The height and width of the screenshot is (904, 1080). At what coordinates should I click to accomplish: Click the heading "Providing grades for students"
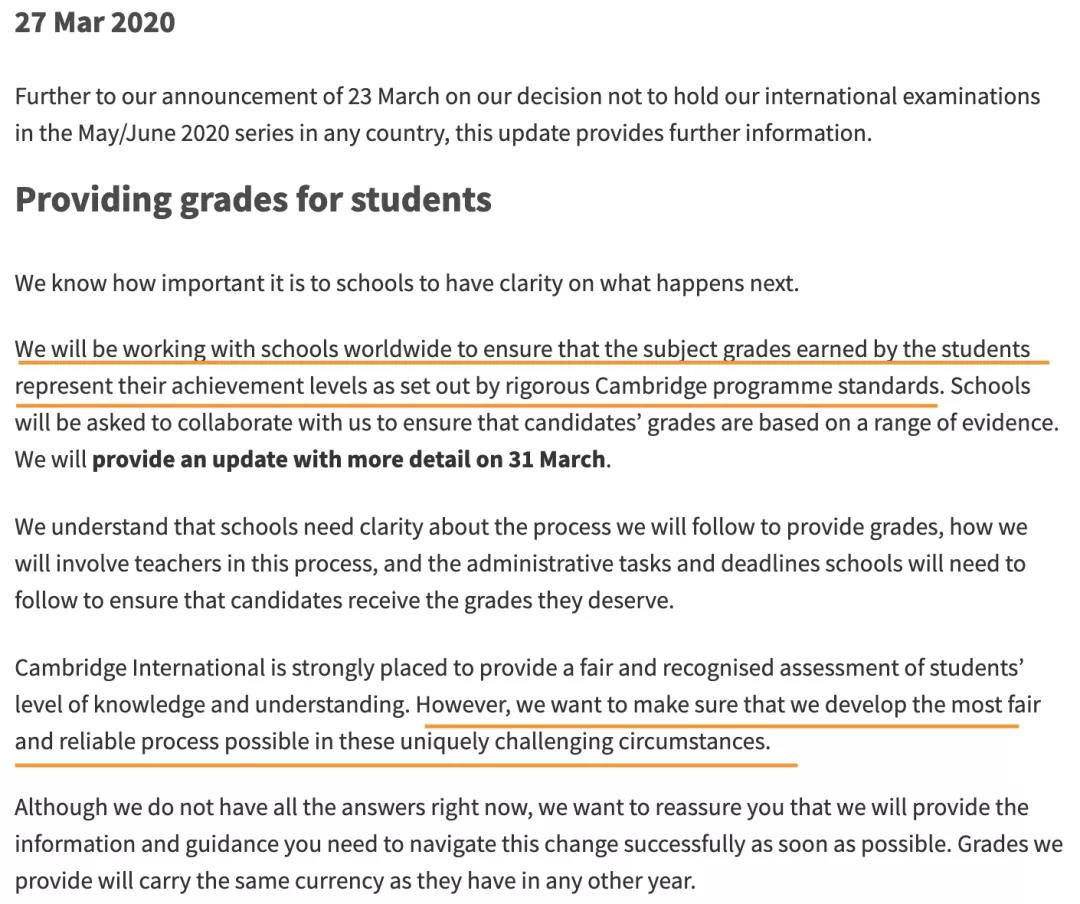point(253,200)
